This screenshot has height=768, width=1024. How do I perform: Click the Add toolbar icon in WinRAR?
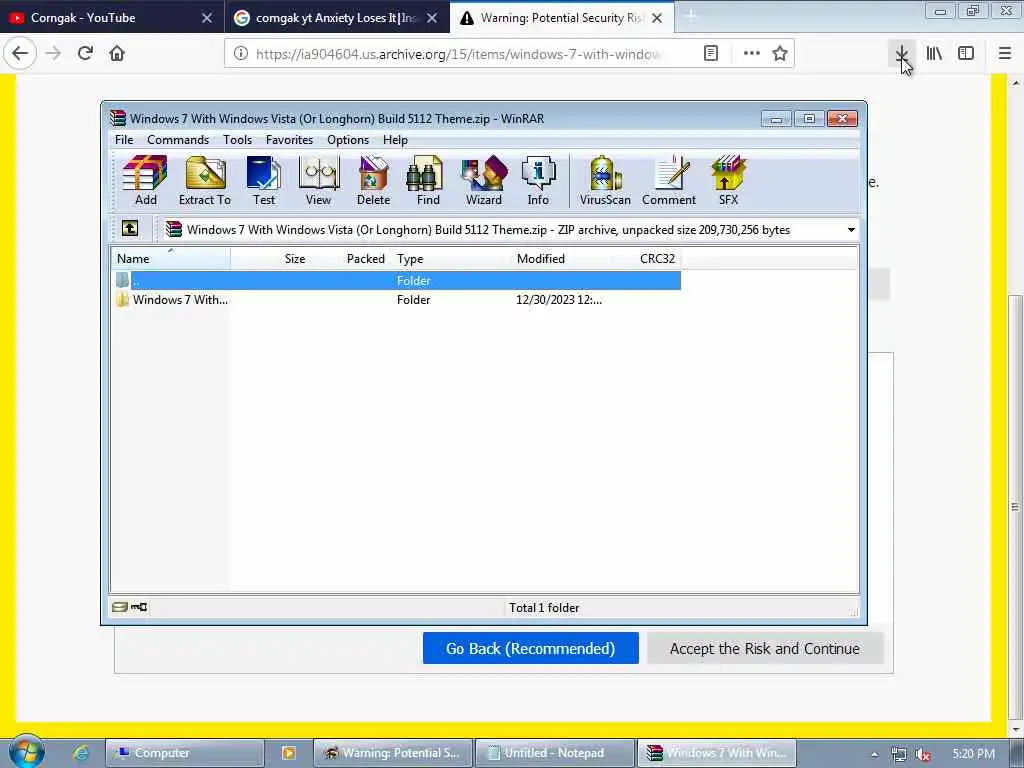tap(145, 181)
